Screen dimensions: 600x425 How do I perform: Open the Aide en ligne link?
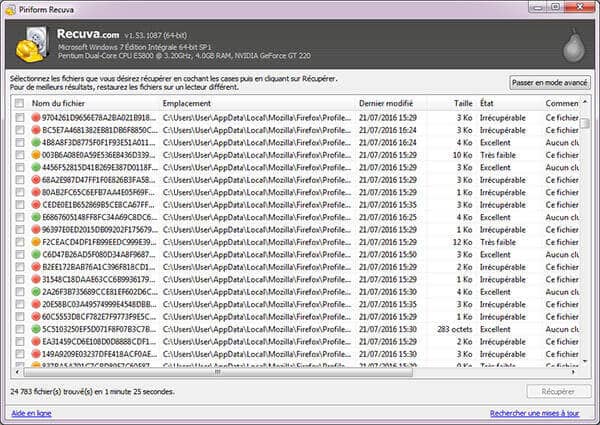pyautogui.click(x=31, y=413)
